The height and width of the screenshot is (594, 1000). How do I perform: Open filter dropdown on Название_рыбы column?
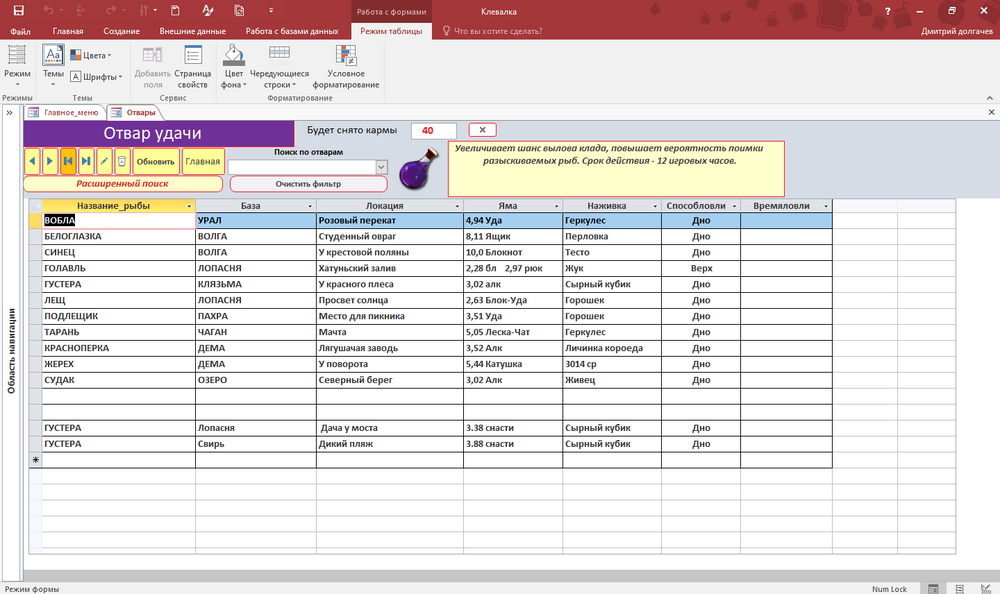(x=189, y=206)
